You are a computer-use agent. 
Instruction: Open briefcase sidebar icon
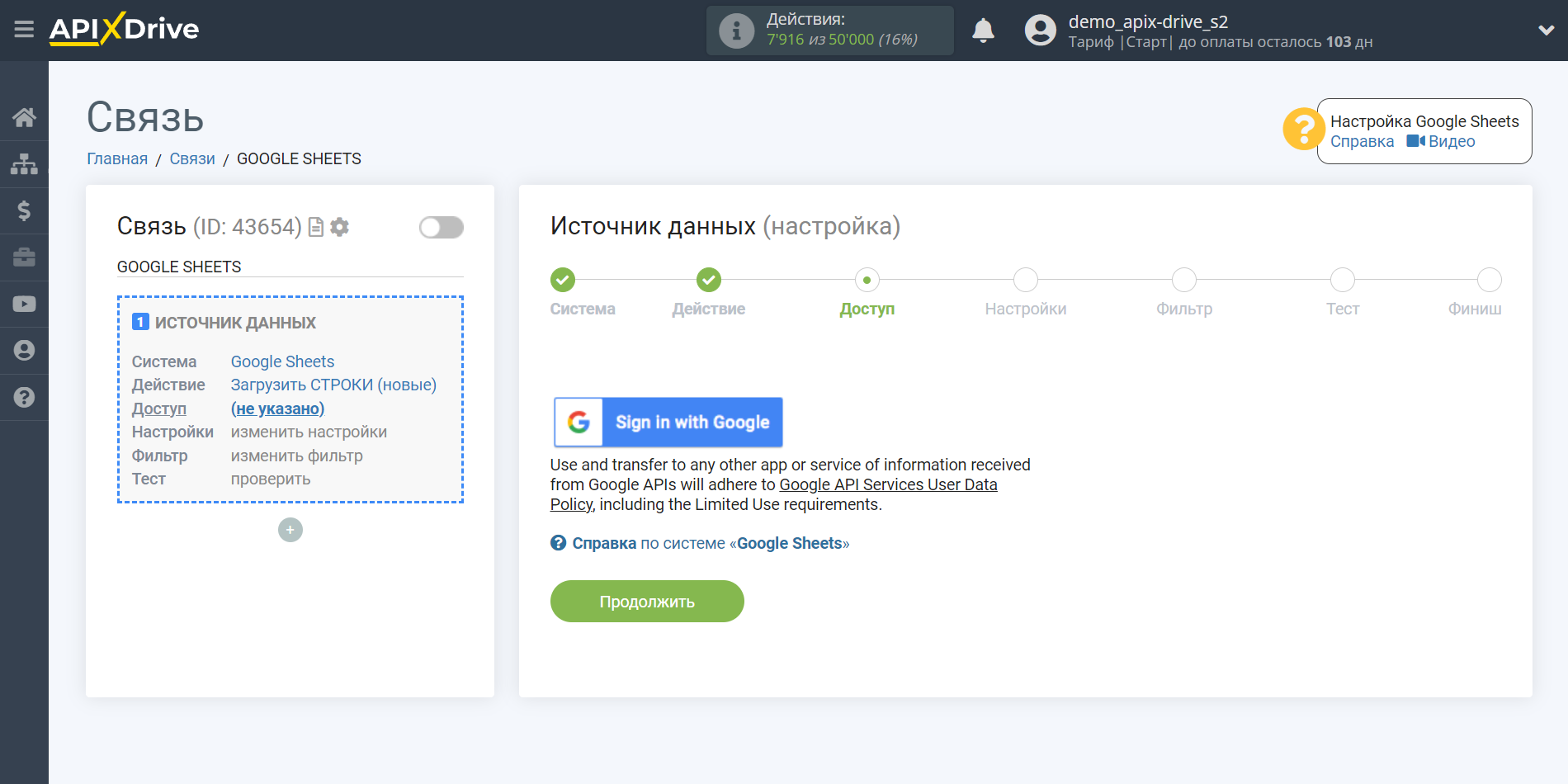(24, 257)
